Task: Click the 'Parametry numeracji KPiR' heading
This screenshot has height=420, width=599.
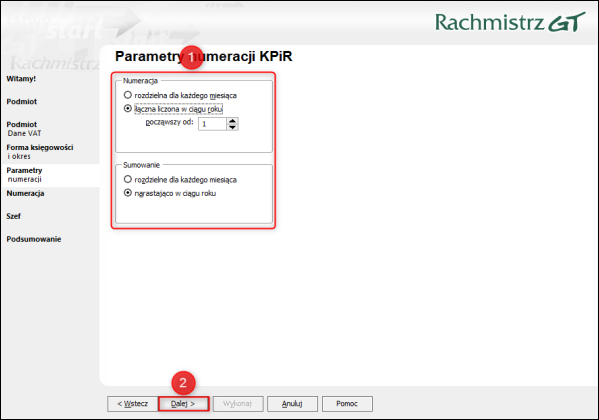Action: [204, 56]
